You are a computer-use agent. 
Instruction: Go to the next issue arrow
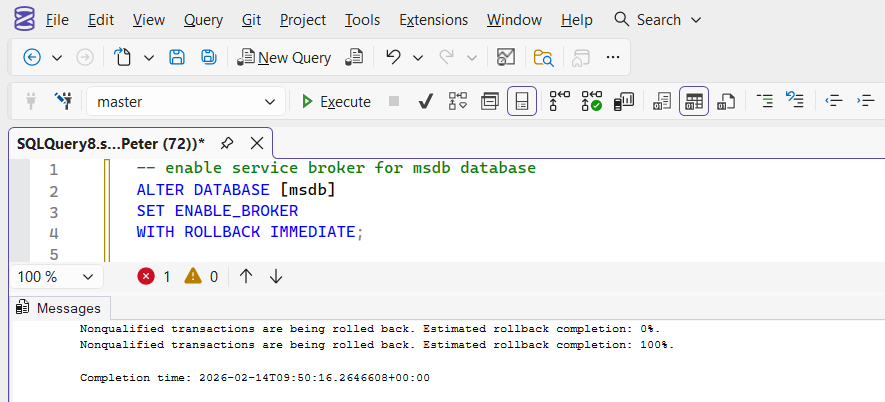(x=275, y=276)
